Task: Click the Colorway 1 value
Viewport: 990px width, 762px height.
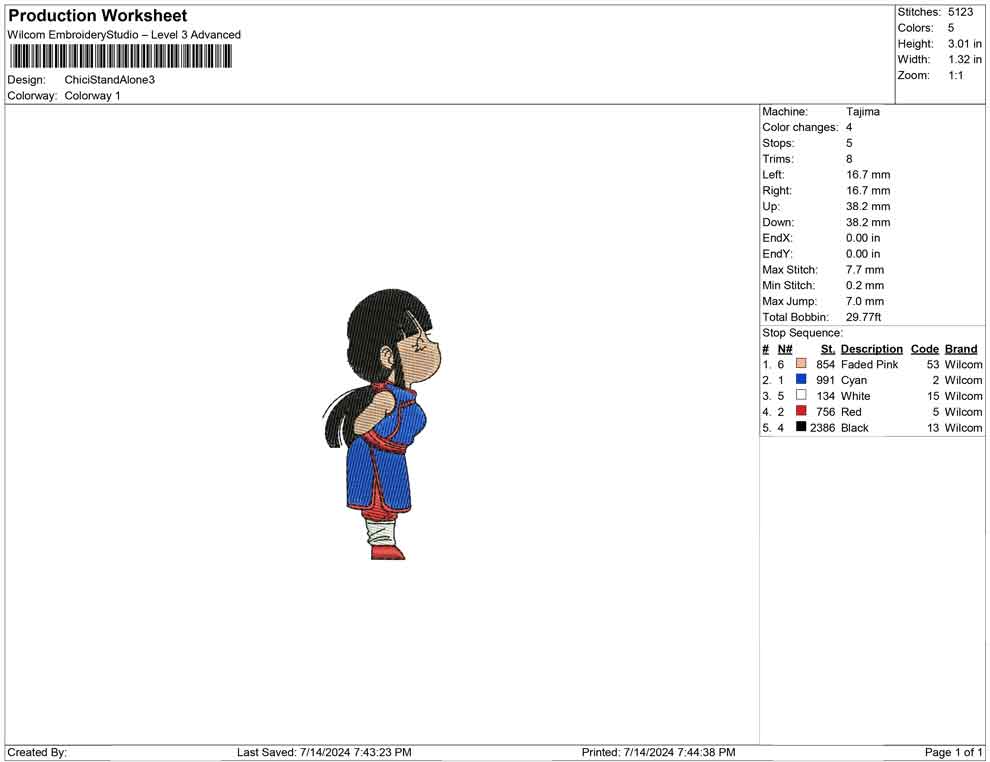Action: click(92, 96)
